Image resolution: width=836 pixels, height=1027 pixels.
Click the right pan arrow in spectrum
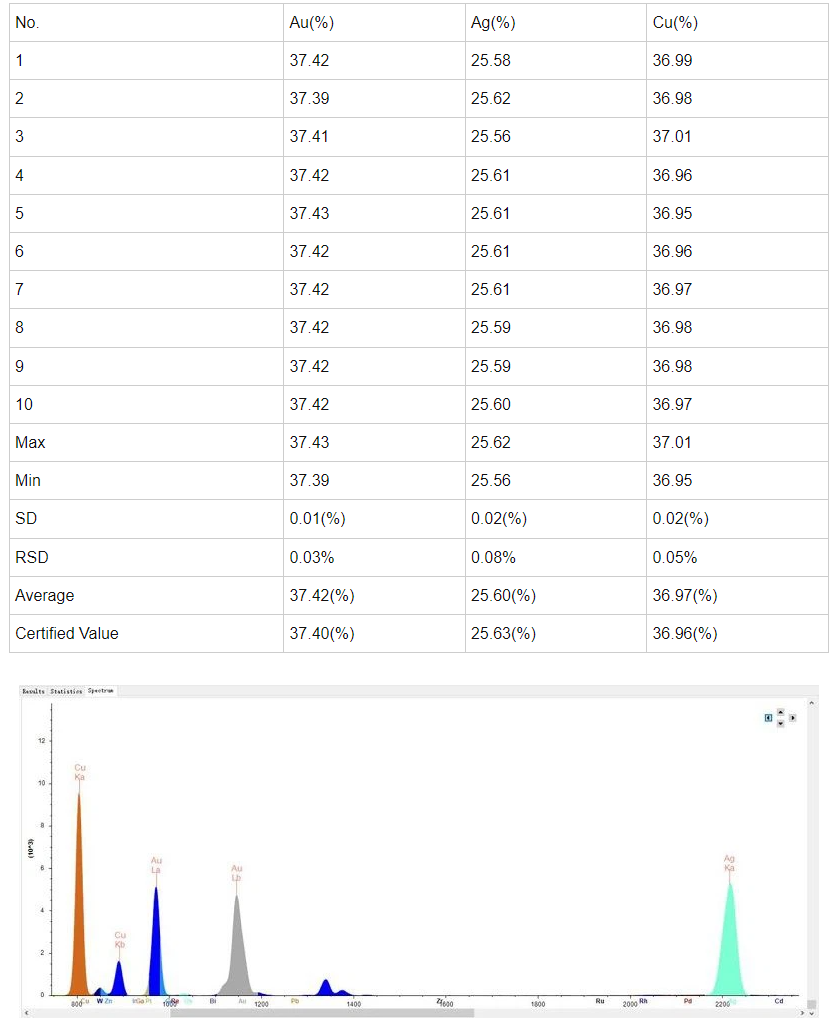coord(792,717)
